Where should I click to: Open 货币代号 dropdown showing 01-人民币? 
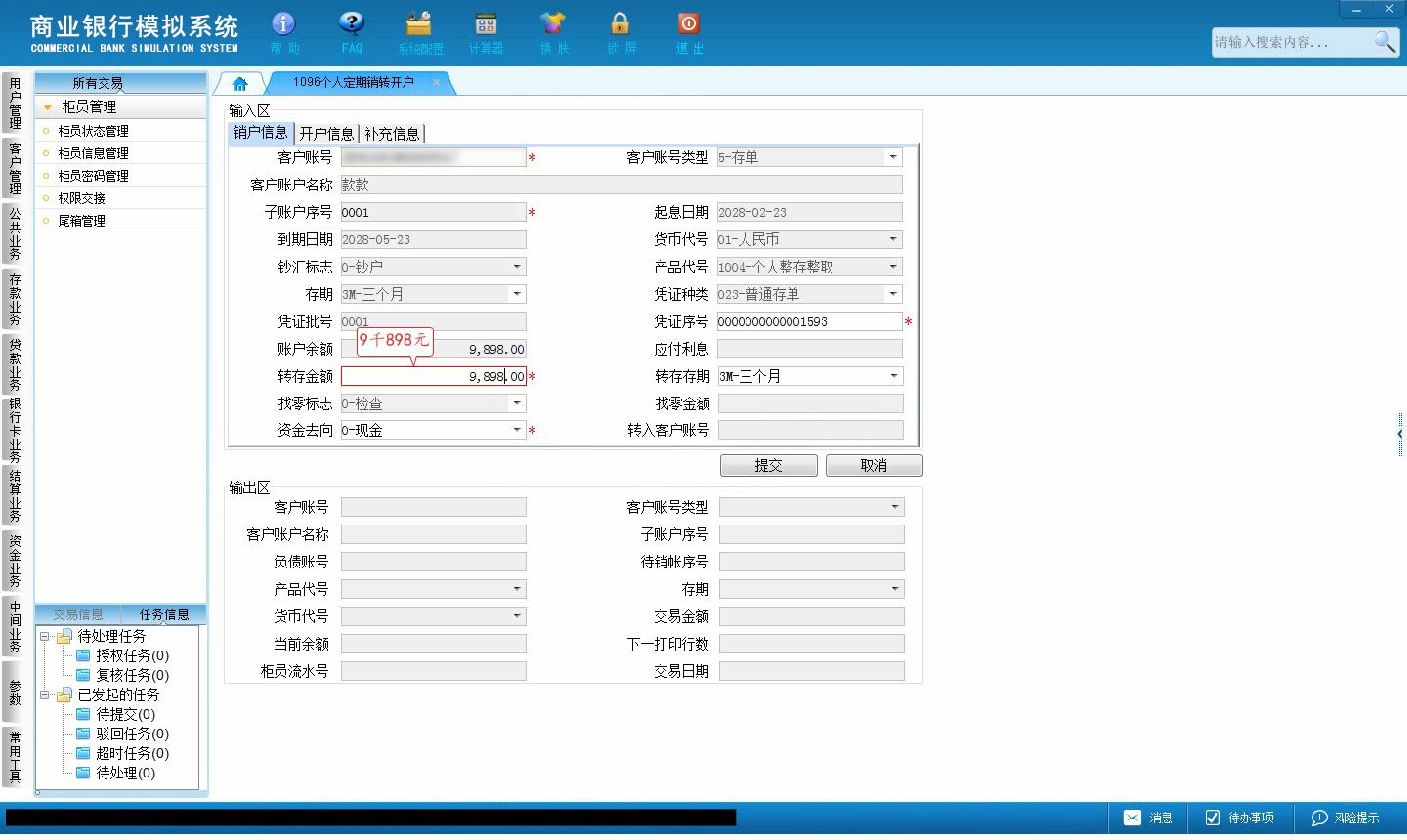click(893, 239)
